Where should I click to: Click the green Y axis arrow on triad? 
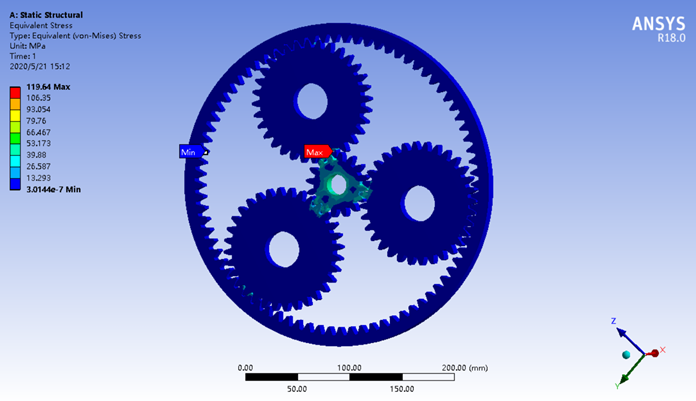coord(623,377)
